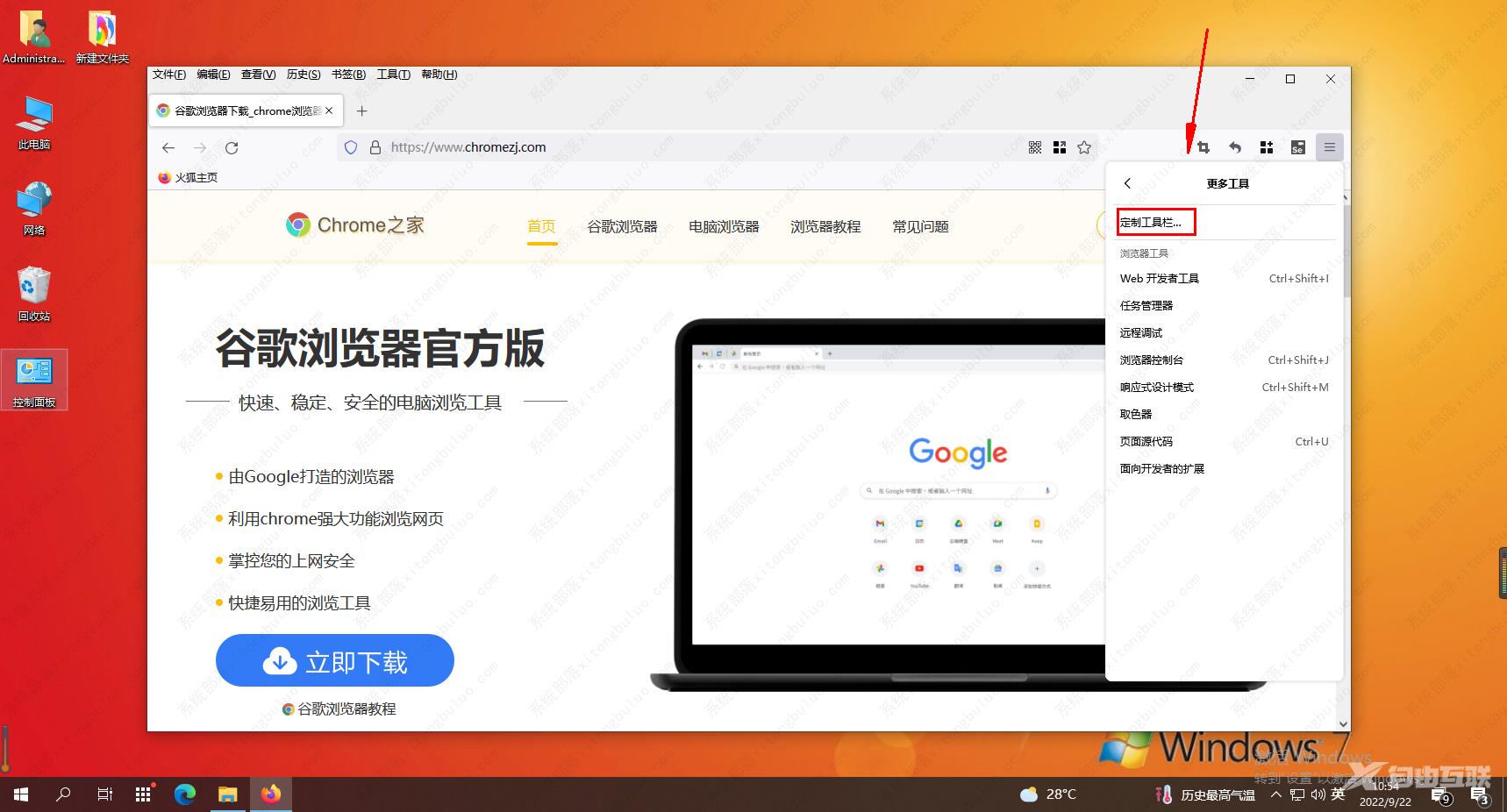Select the 此电脑 desktop icon
1507x812 pixels.
(34, 123)
